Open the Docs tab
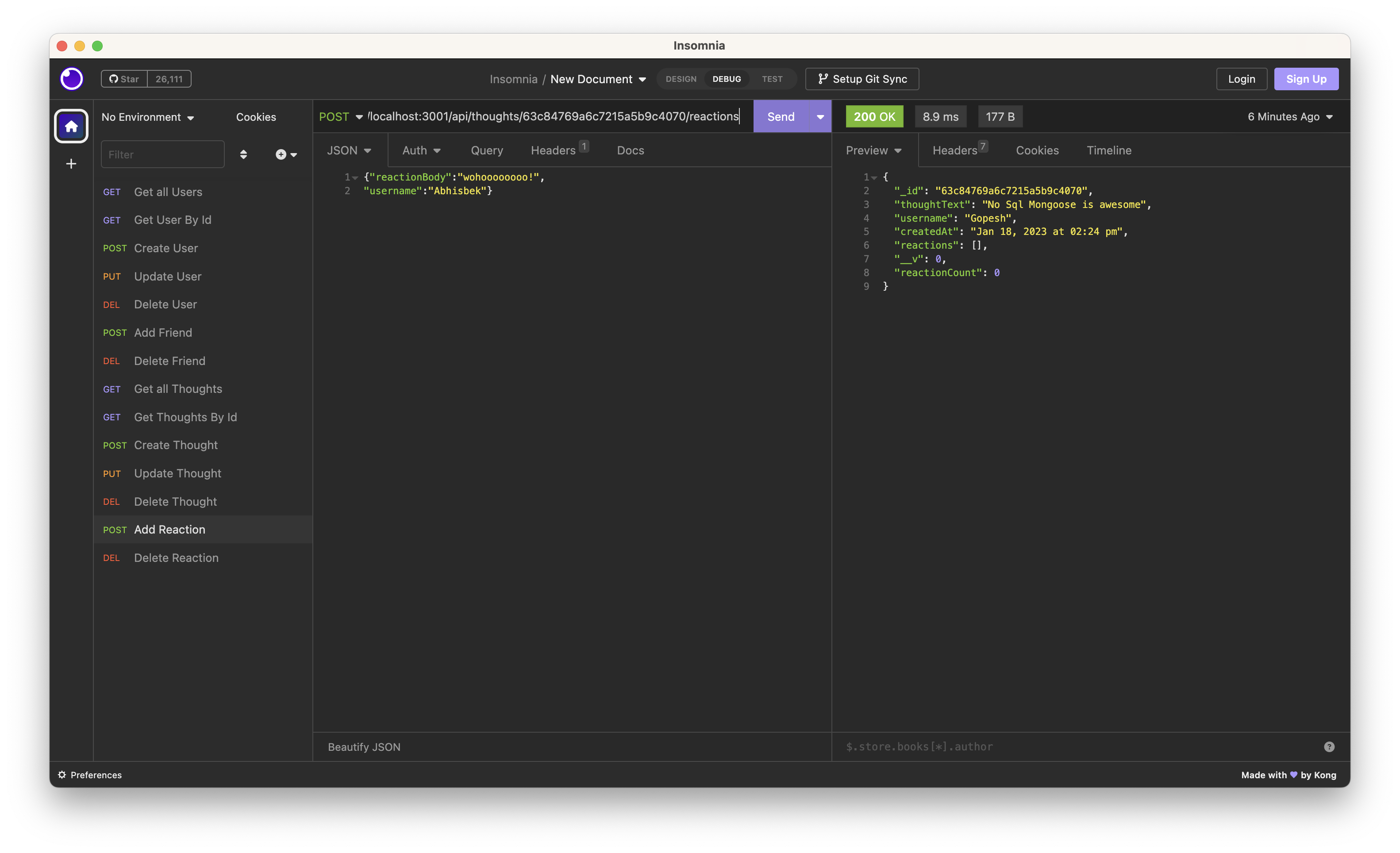 (630, 150)
